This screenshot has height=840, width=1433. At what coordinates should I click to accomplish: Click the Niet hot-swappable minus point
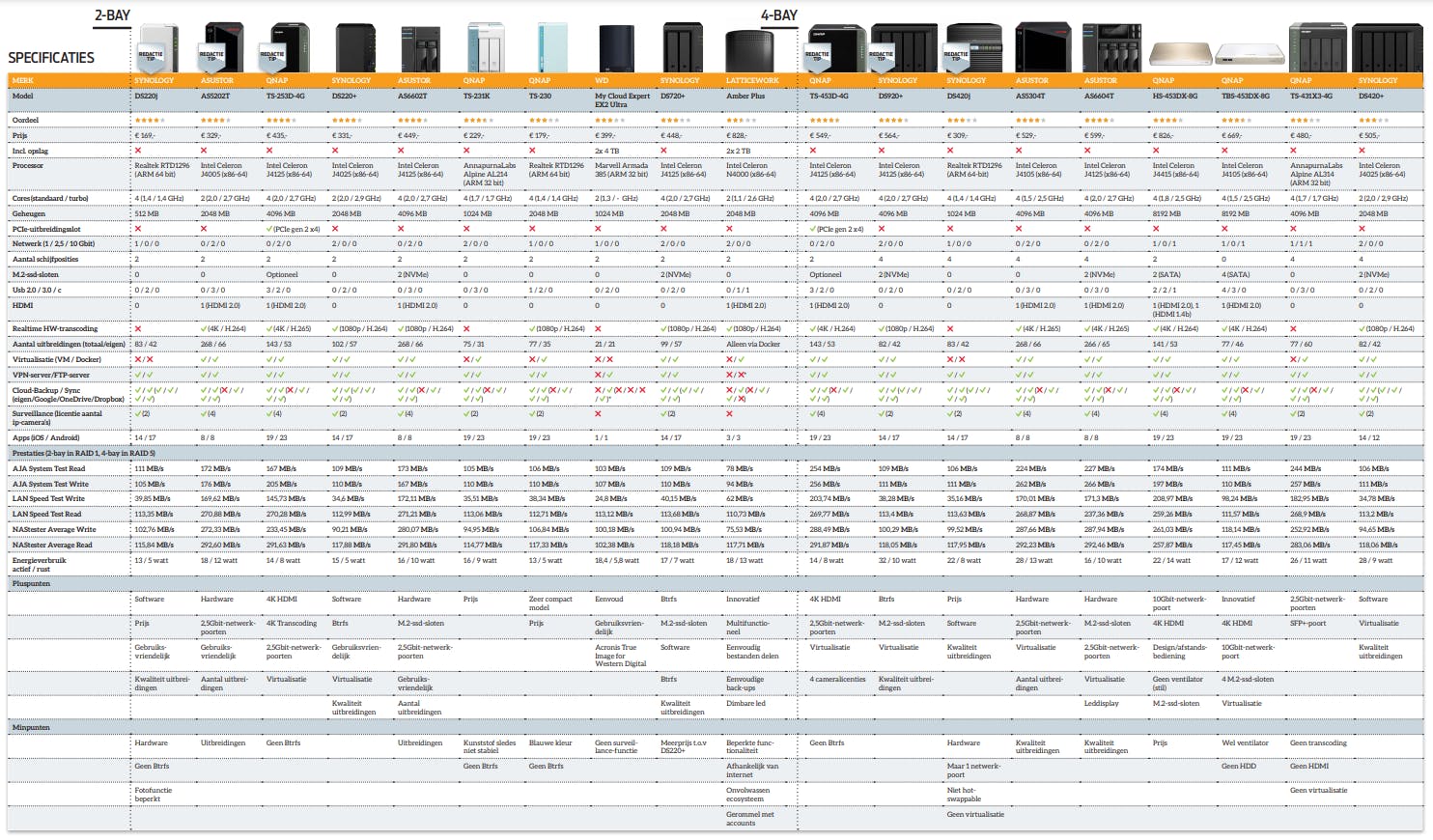point(964,794)
